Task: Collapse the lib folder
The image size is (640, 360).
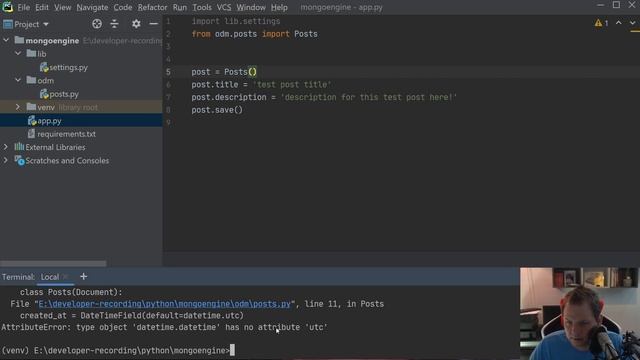Action: click(18, 53)
